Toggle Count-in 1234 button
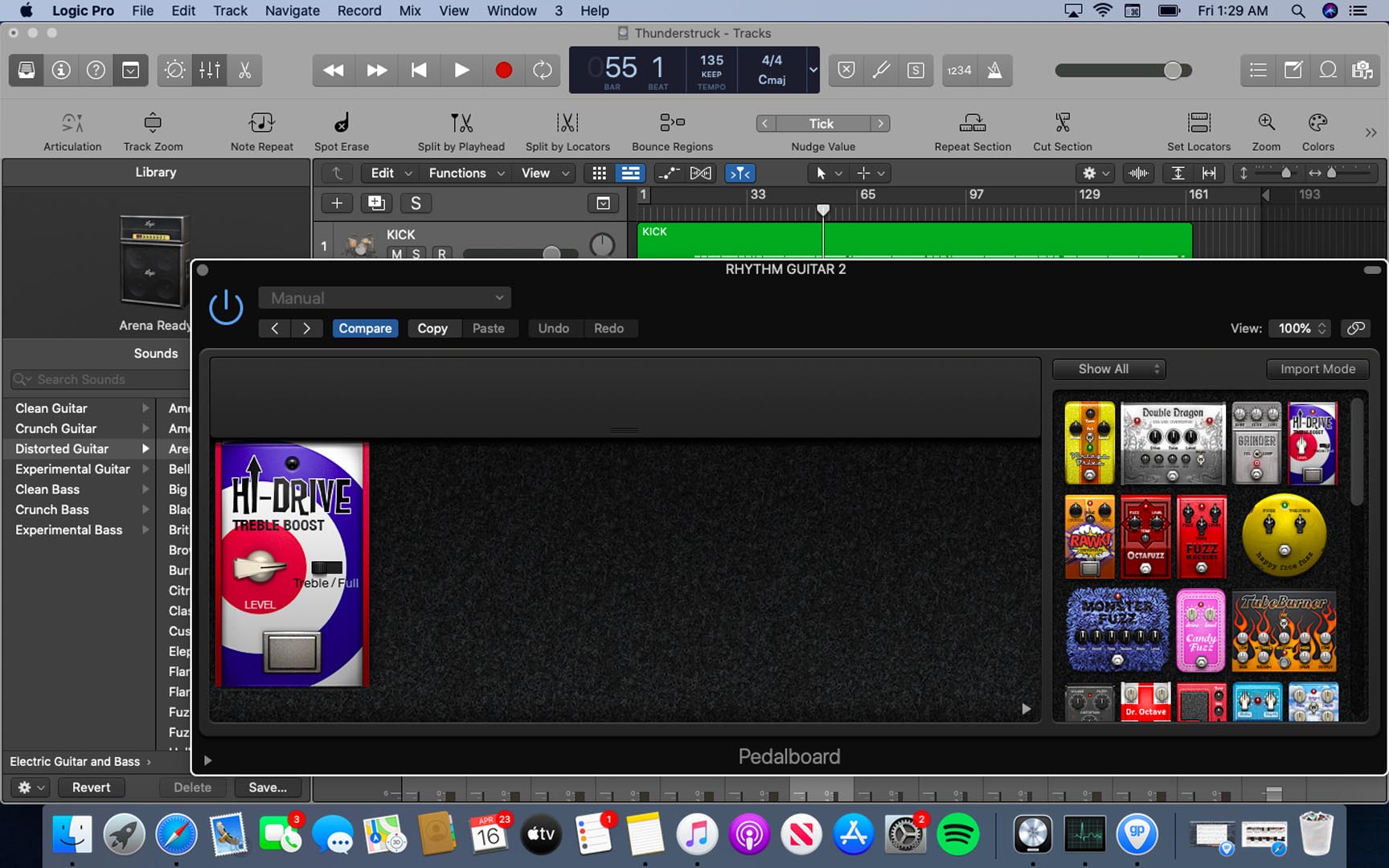The width and height of the screenshot is (1389, 868). (x=959, y=70)
